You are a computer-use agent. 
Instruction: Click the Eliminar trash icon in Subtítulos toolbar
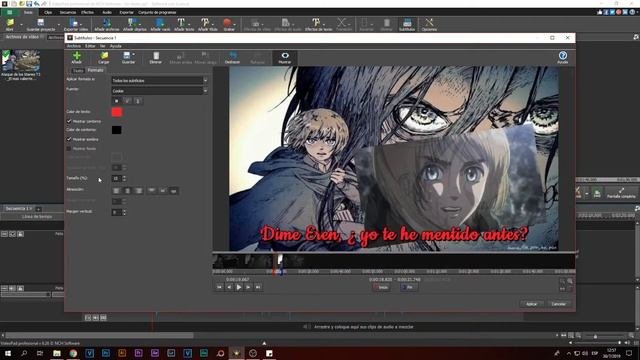click(156, 58)
